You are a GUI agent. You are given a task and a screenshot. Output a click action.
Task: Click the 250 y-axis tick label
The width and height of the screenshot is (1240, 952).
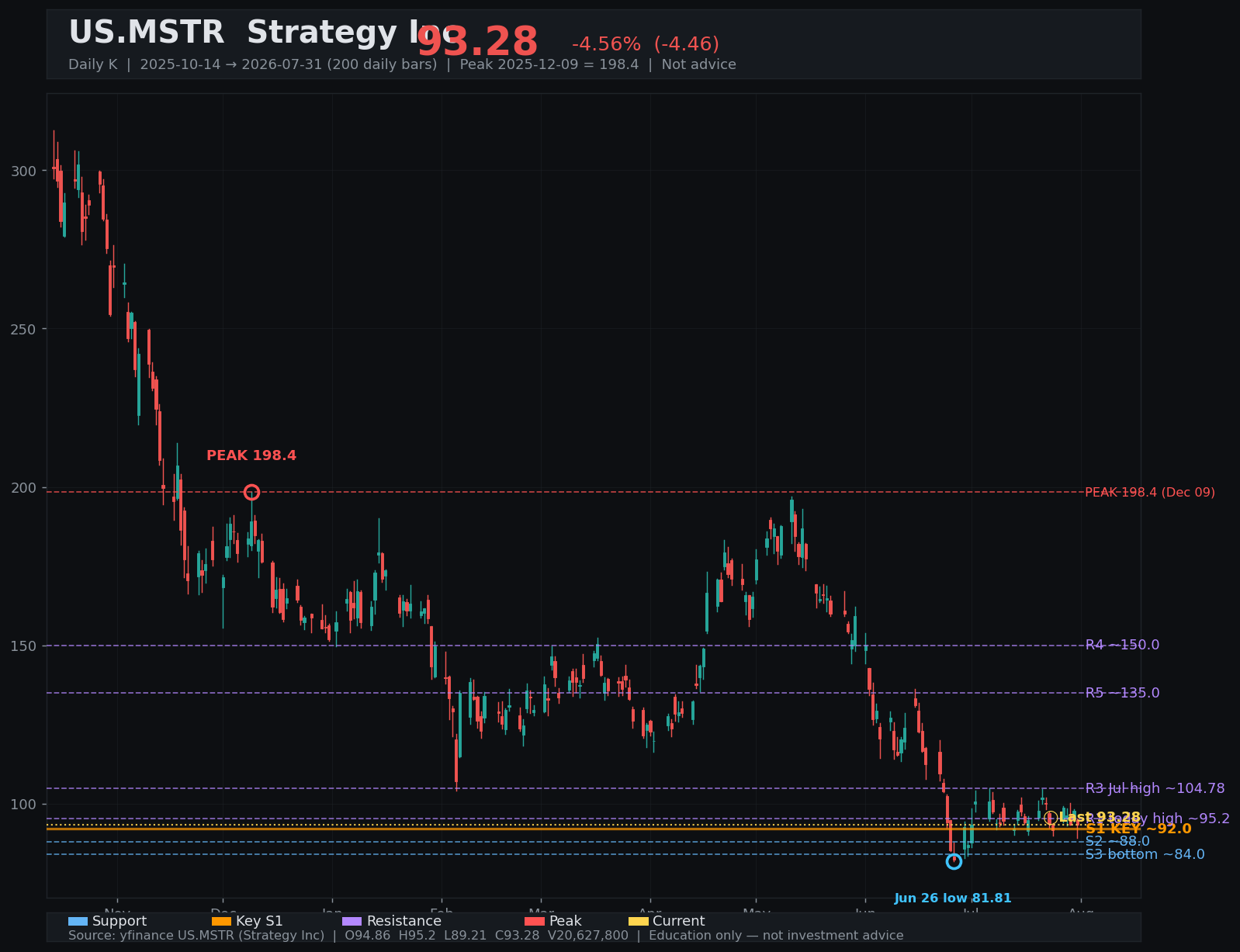pos(24,329)
